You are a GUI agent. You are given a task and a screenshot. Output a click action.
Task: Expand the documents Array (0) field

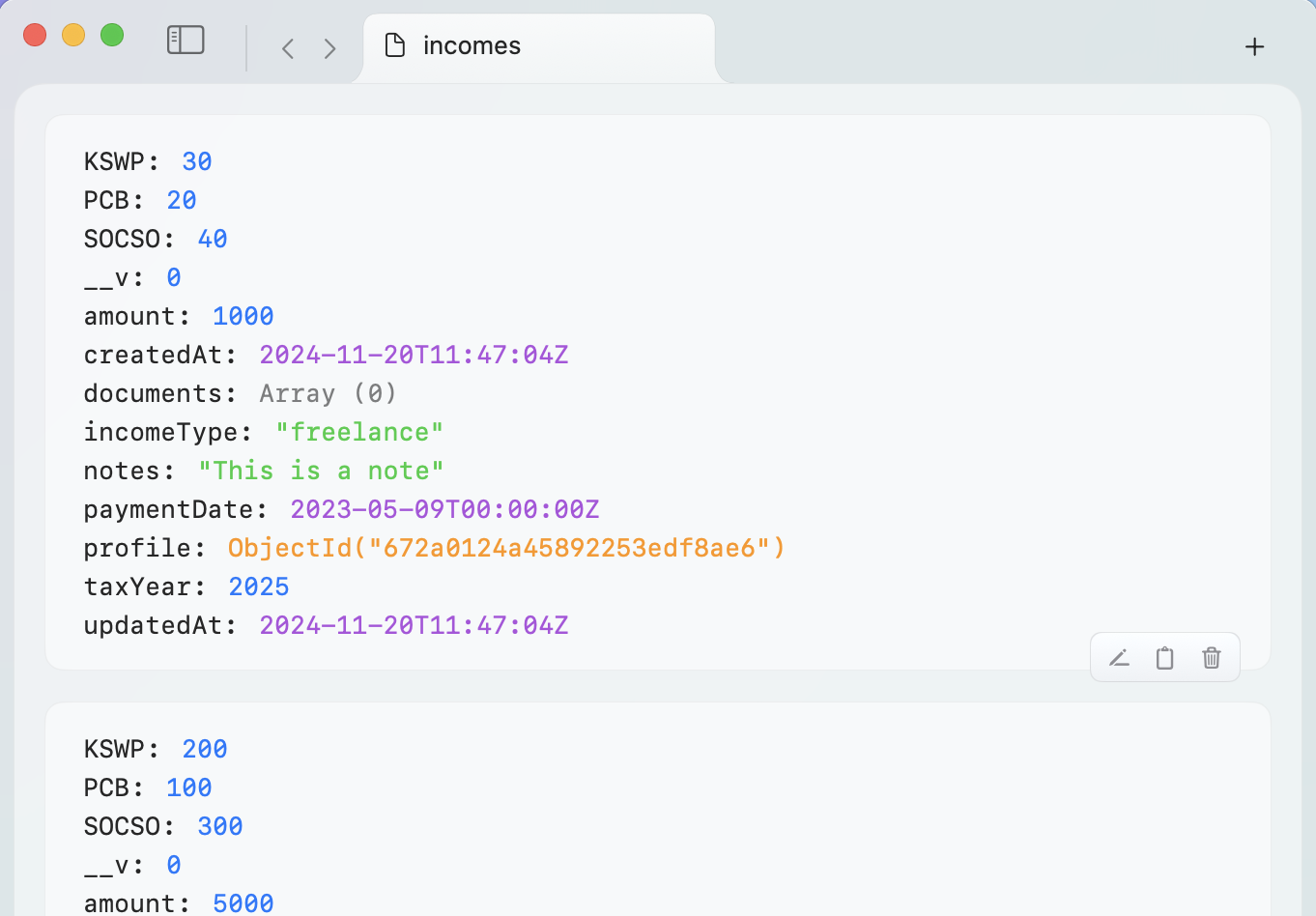(x=328, y=393)
